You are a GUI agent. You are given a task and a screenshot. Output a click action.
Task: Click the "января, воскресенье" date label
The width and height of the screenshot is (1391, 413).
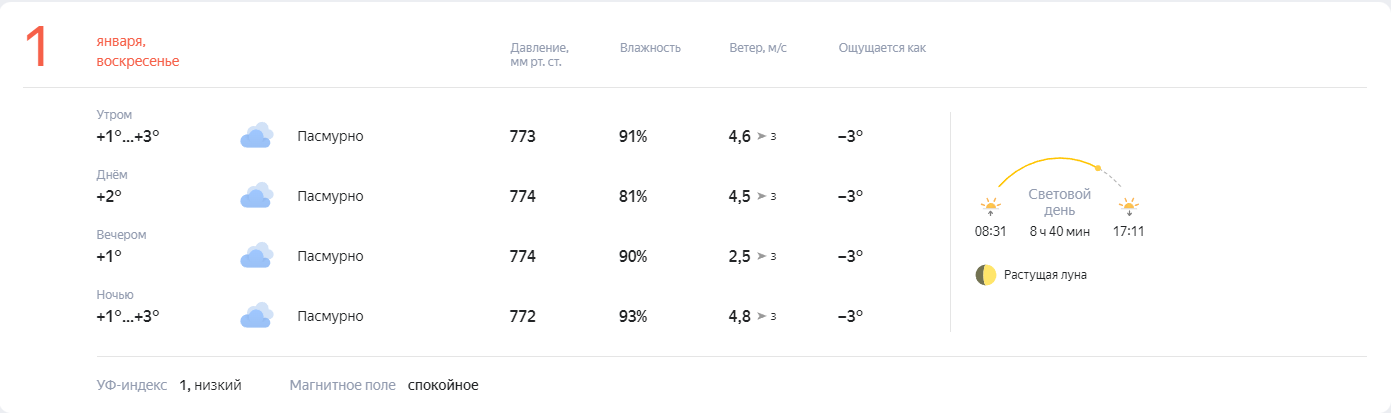tap(138, 51)
